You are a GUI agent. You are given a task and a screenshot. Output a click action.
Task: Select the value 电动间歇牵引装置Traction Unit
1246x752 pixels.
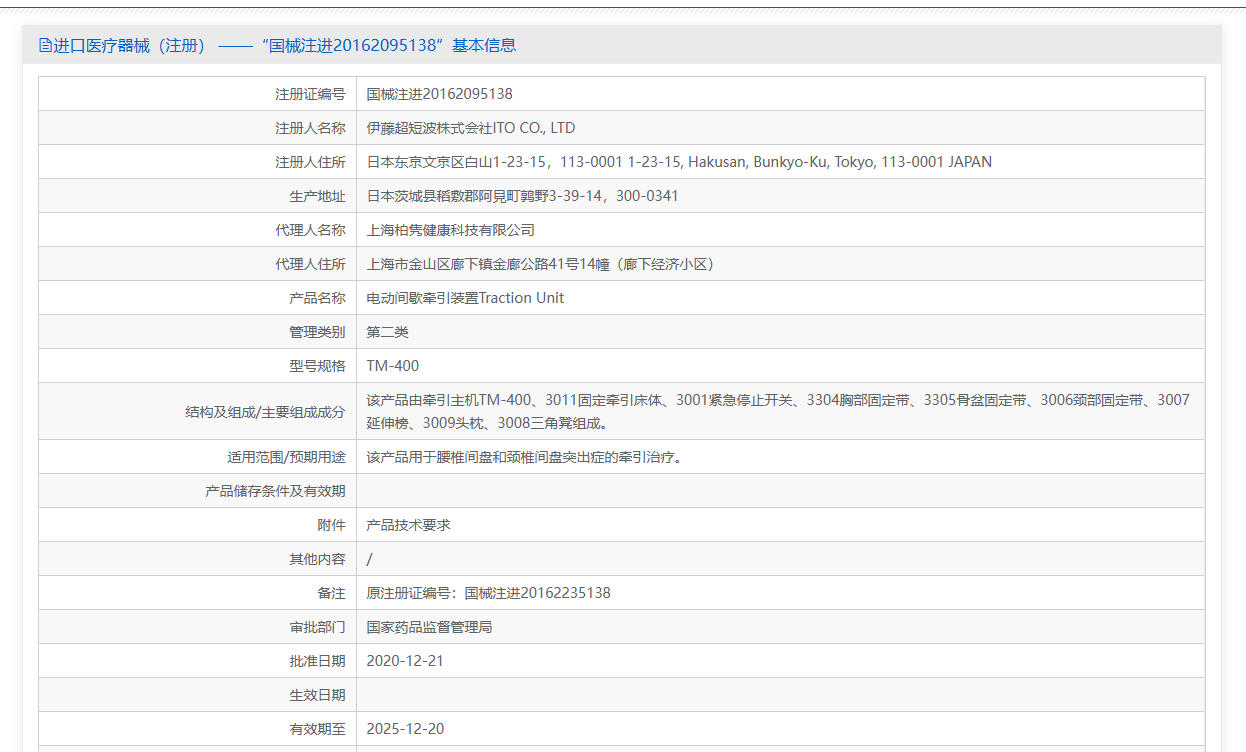[x=465, y=298]
